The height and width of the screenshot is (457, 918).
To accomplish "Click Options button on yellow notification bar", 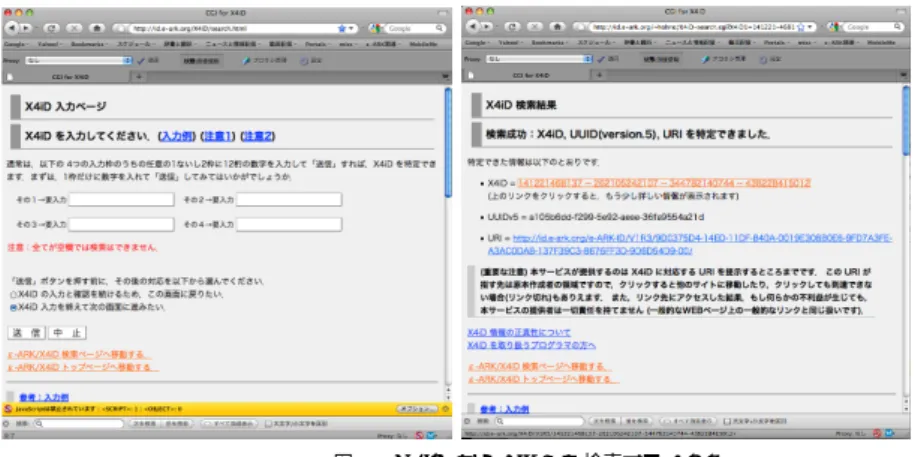I will (x=417, y=408).
